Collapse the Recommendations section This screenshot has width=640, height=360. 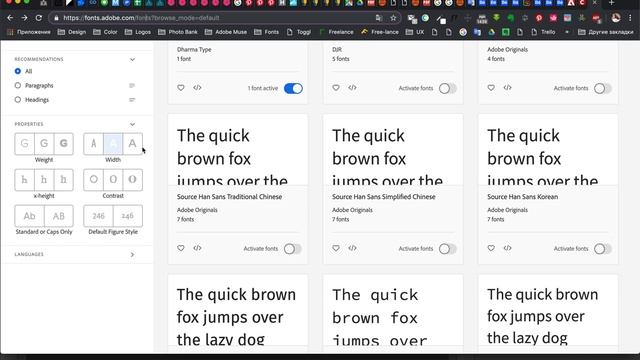(132, 60)
